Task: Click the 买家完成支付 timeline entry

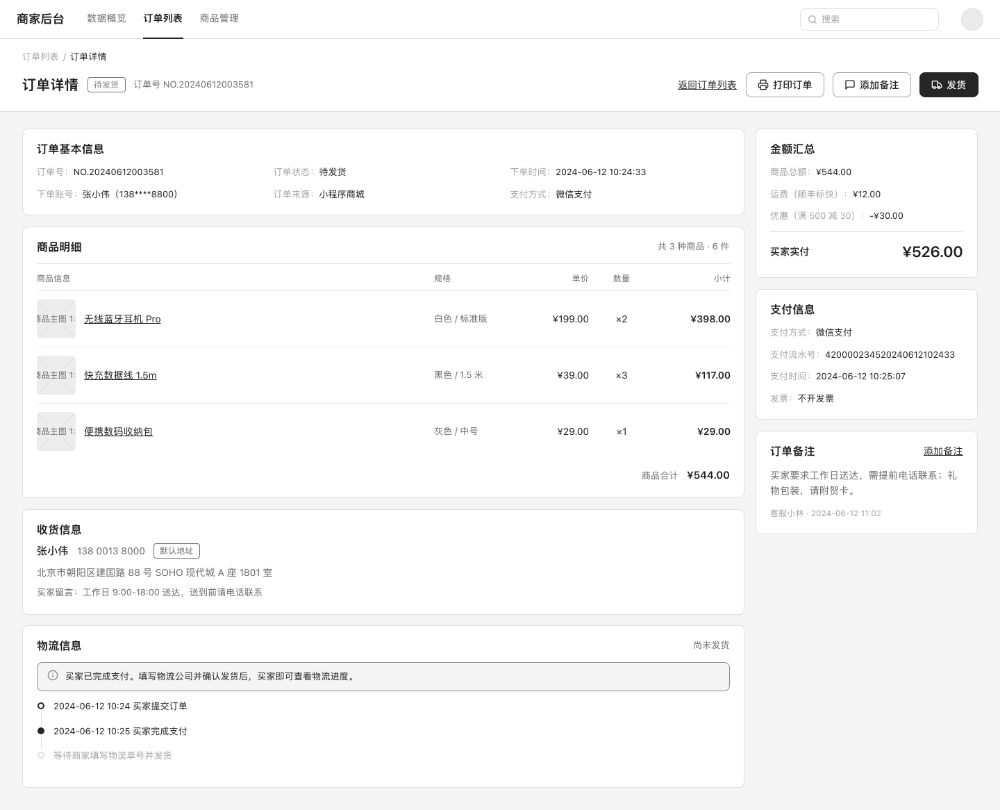Action: click(121, 731)
